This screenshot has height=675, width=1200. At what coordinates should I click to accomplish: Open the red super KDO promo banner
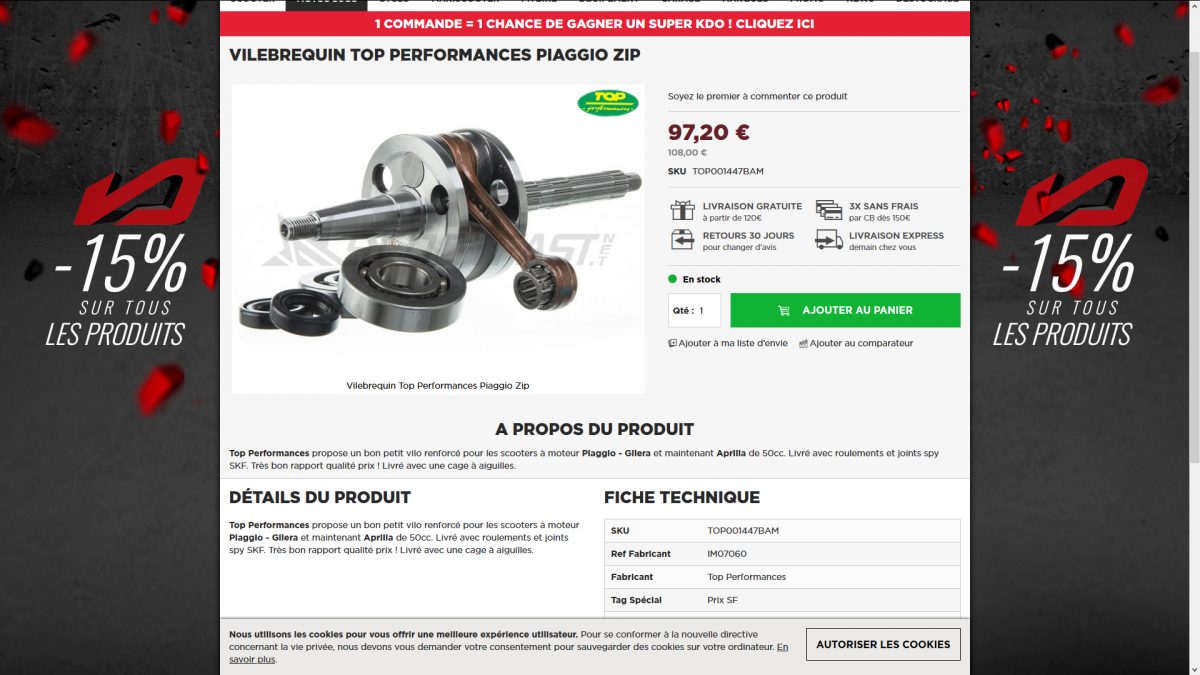pos(595,23)
